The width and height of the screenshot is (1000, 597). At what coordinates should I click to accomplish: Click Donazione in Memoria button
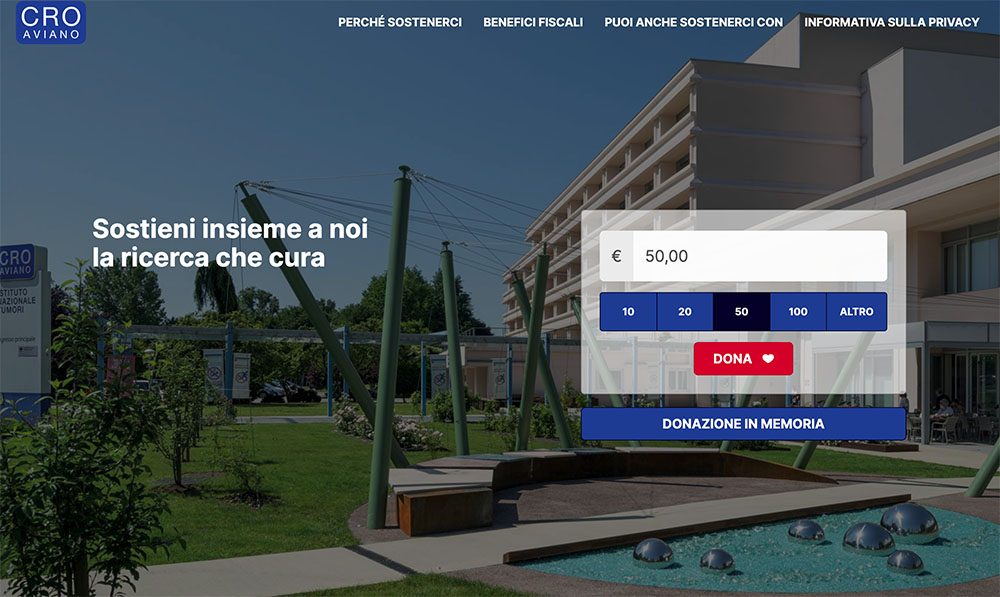tap(744, 424)
